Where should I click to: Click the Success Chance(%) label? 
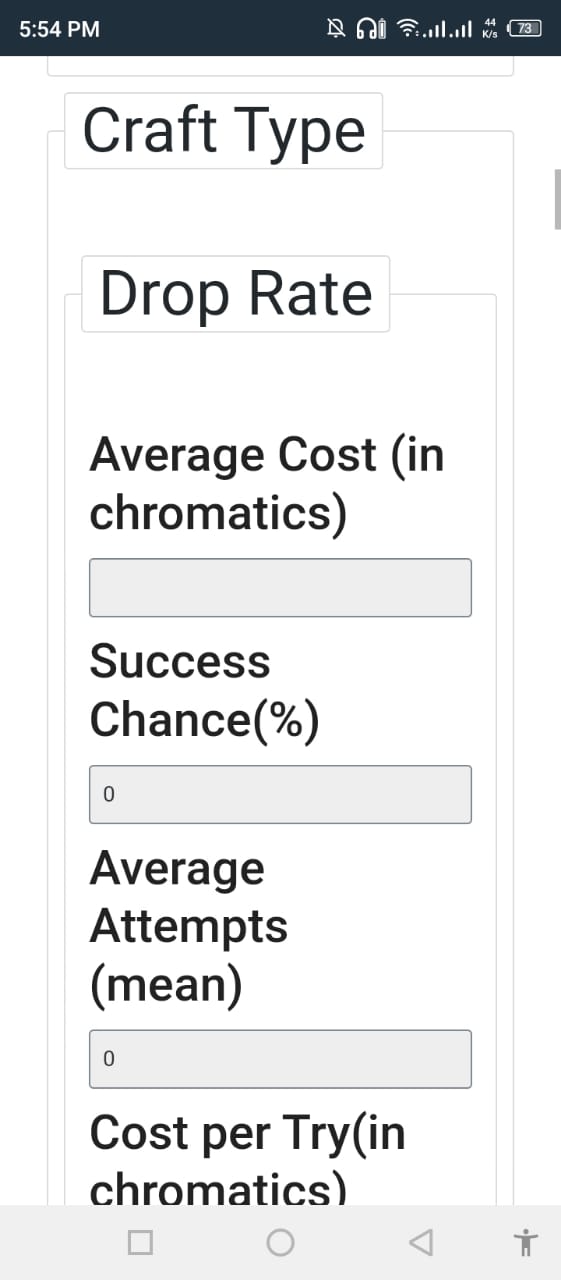pos(205,690)
